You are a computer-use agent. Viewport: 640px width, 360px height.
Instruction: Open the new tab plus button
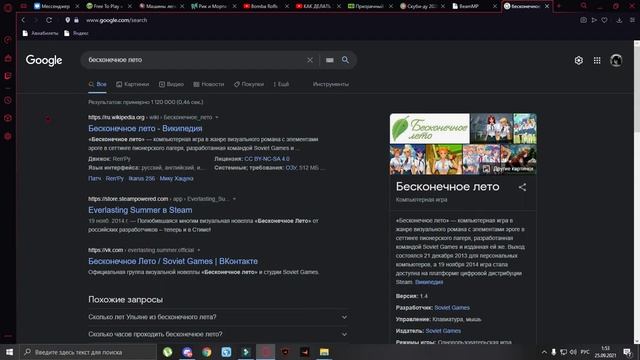(559, 6)
